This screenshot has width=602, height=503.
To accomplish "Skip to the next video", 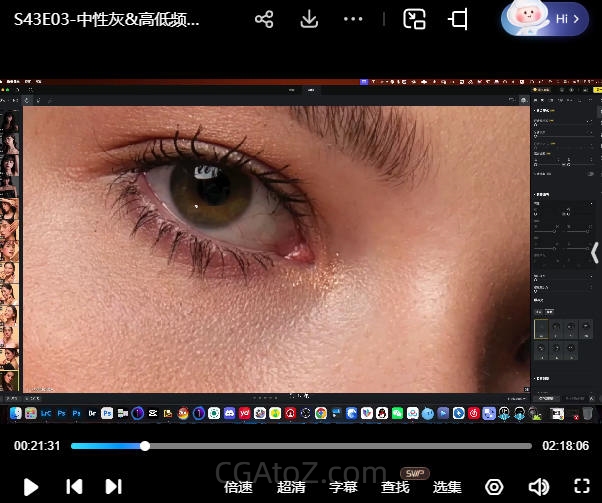I will (x=114, y=487).
